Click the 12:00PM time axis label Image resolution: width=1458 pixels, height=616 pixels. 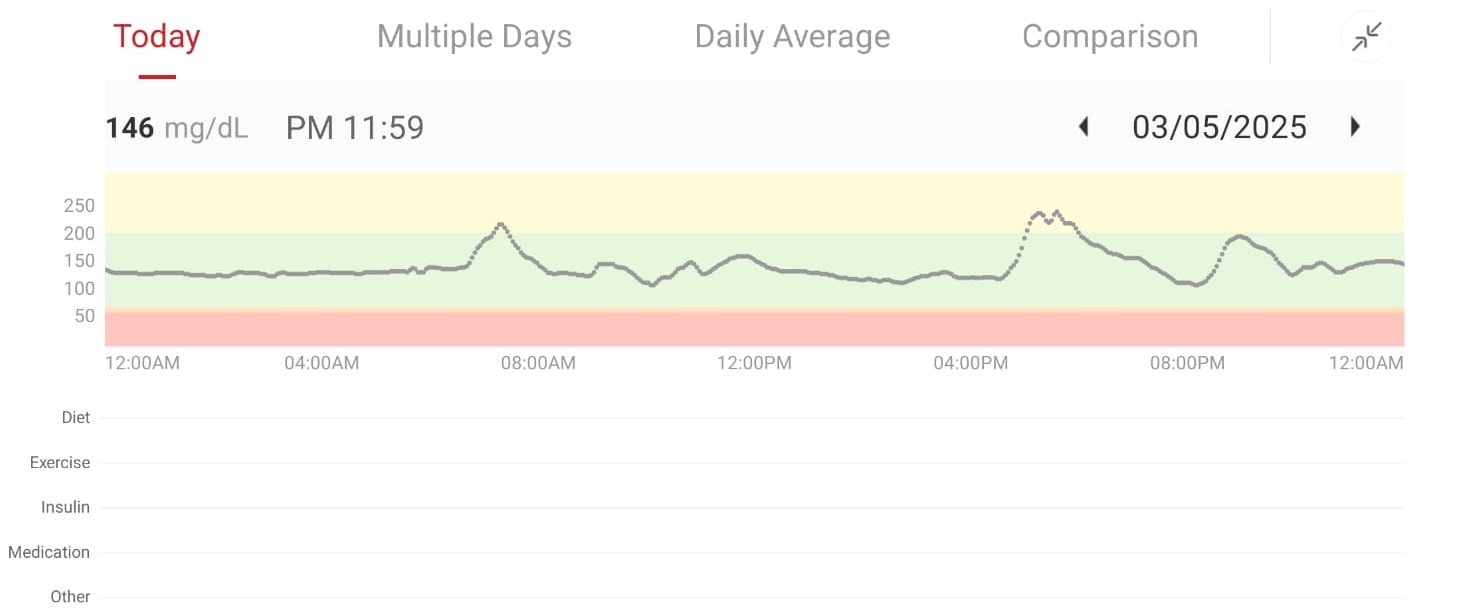pos(754,363)
